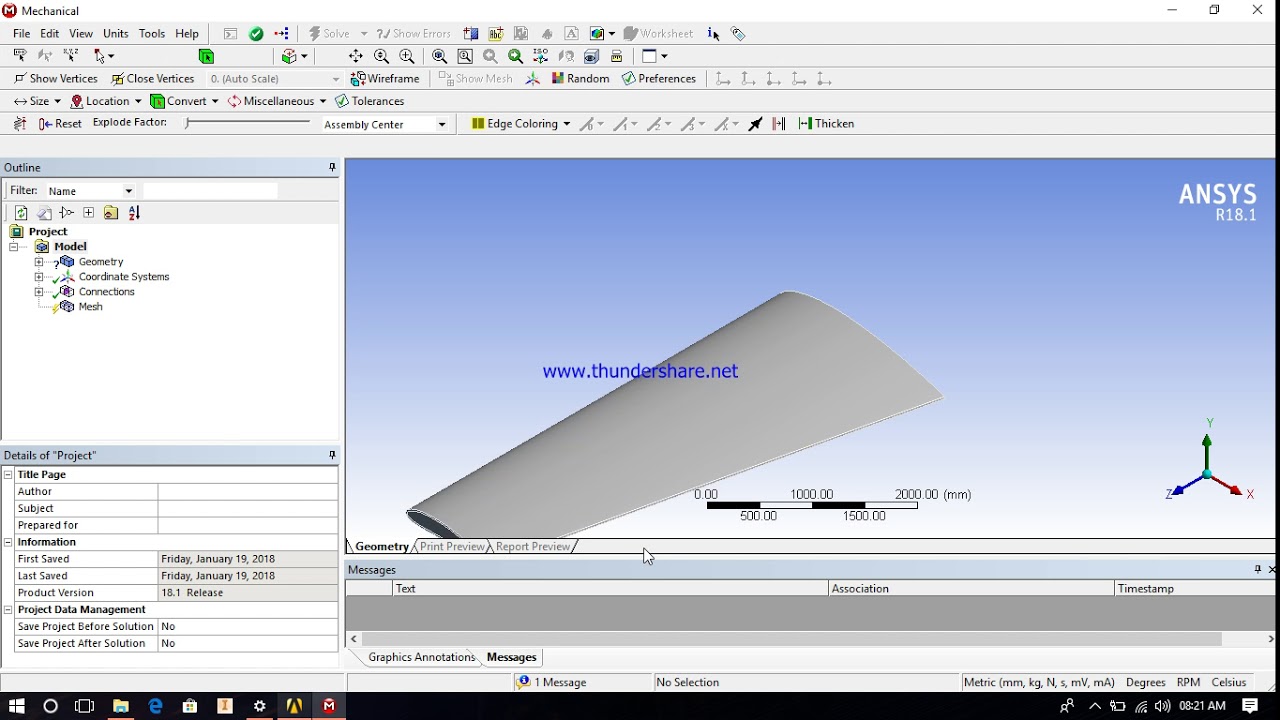Open the Tools menu
The height and width of the screenshot is (720, 1280).
coord(152,34)
